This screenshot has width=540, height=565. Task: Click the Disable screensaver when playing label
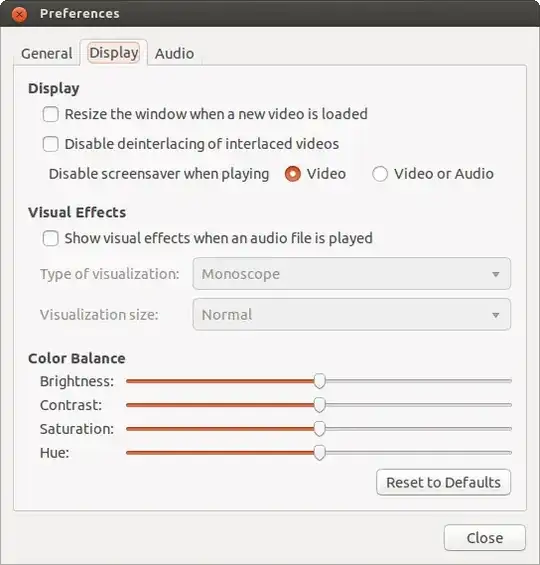click(x=159, y=174)
